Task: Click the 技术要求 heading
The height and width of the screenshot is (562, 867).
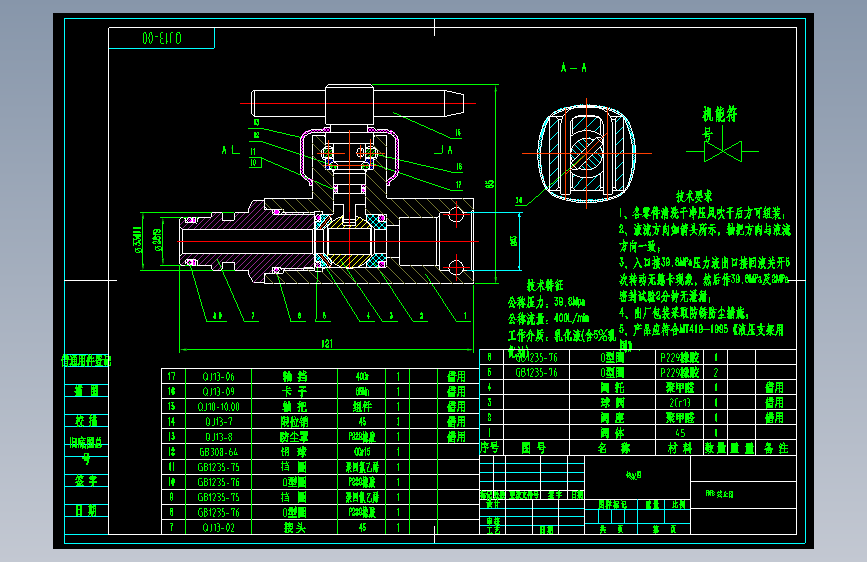Action: coord(694,196)
